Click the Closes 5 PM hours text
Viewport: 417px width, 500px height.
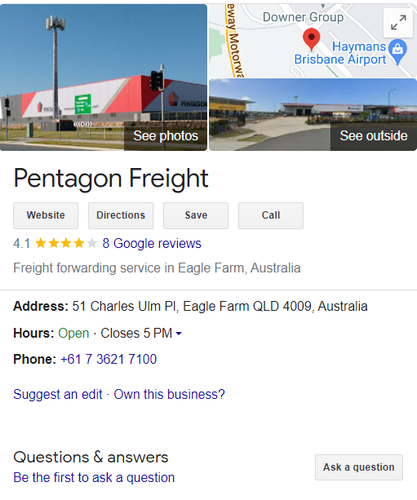(136, 333)
